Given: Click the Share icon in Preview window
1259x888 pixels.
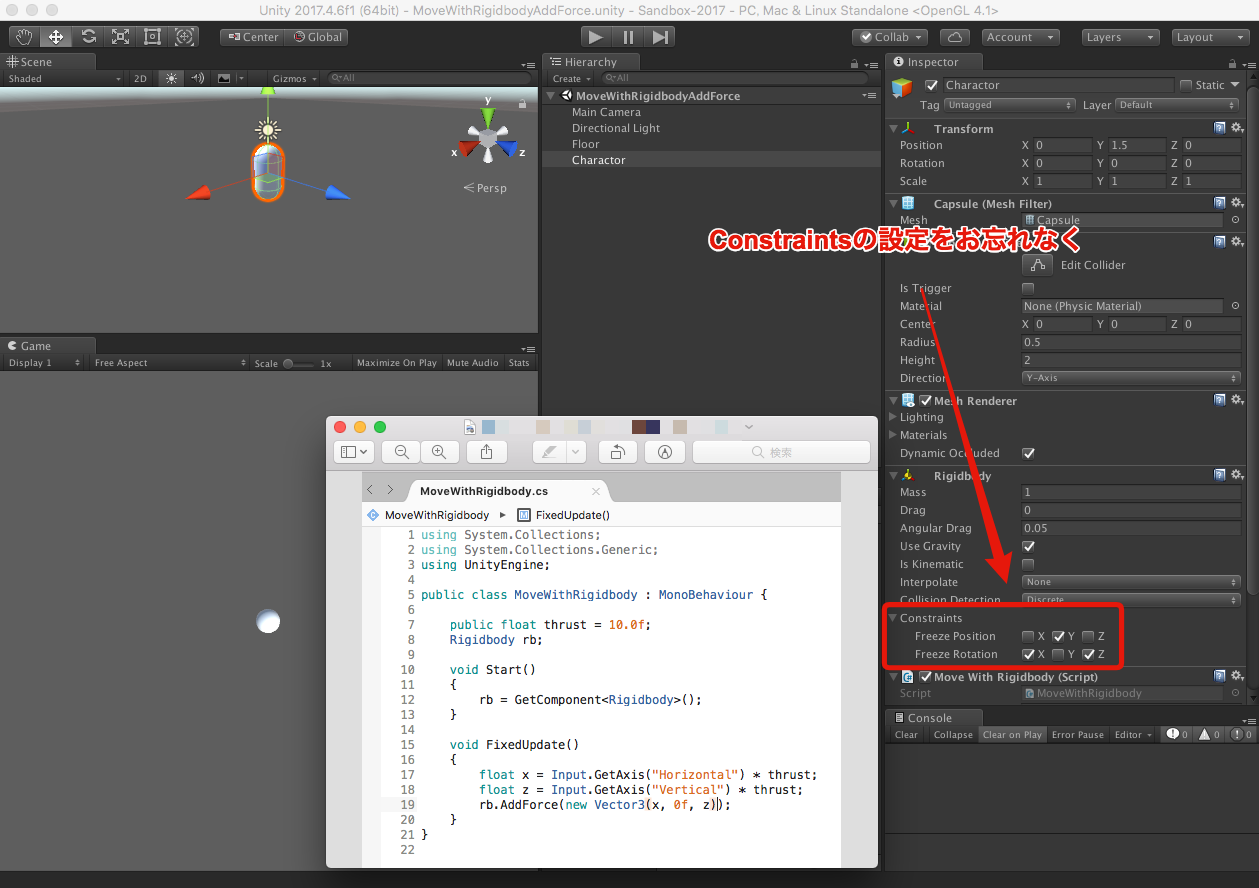Looking at the screenshot, I should [x=487, y=452].
